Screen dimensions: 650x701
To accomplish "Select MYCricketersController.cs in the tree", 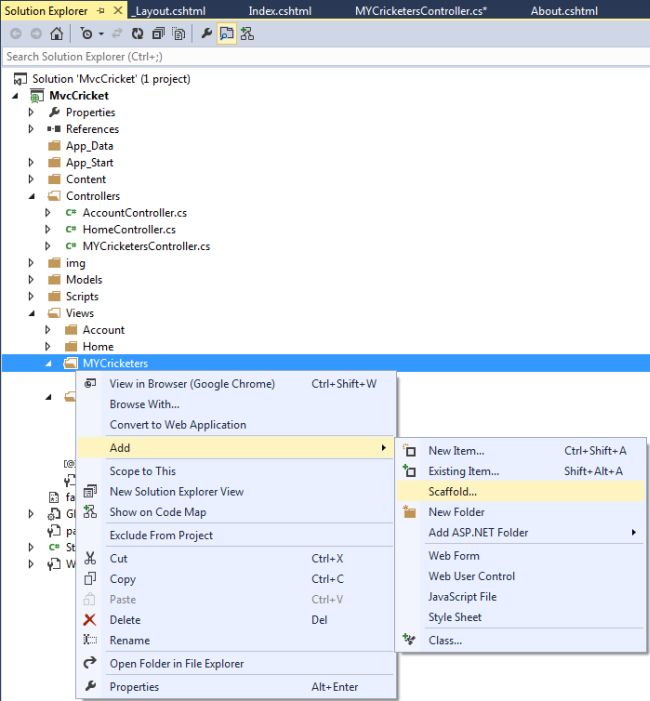I will click(146, 246).
